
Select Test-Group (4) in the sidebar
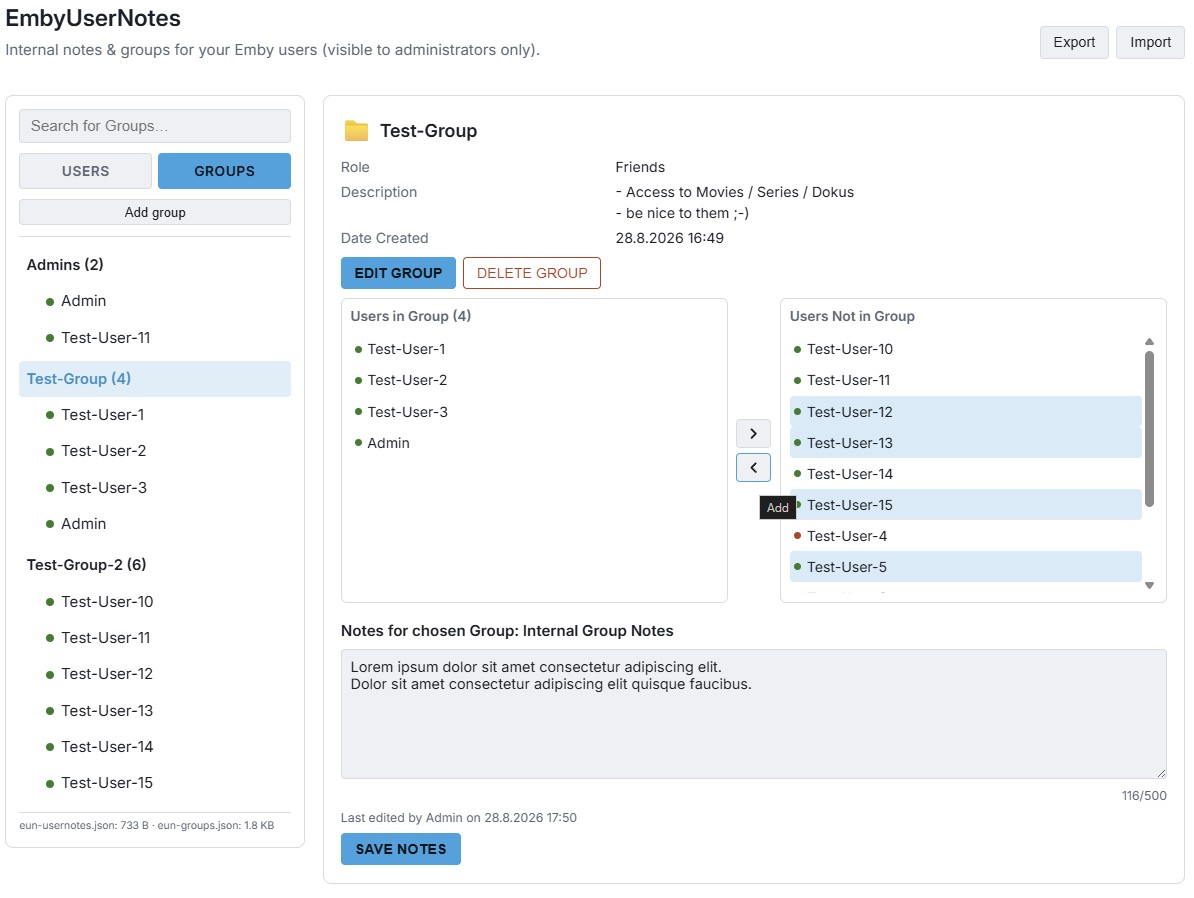click(155, 379)
